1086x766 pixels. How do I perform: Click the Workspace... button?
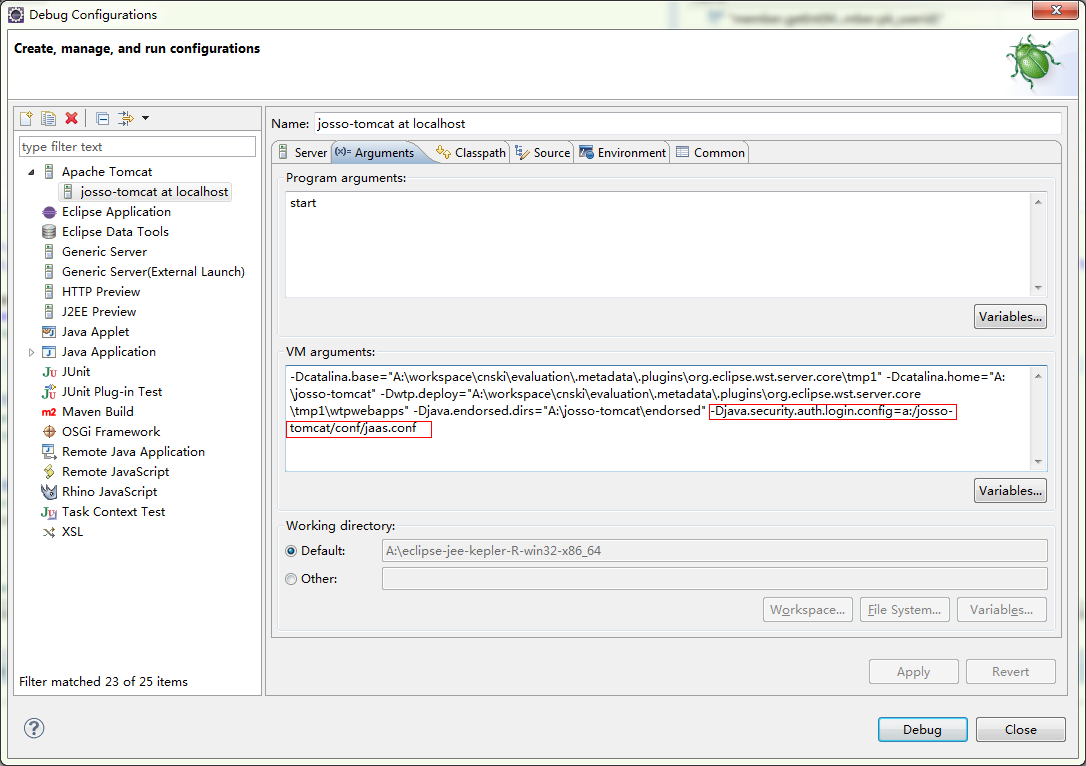pos(808,609)
